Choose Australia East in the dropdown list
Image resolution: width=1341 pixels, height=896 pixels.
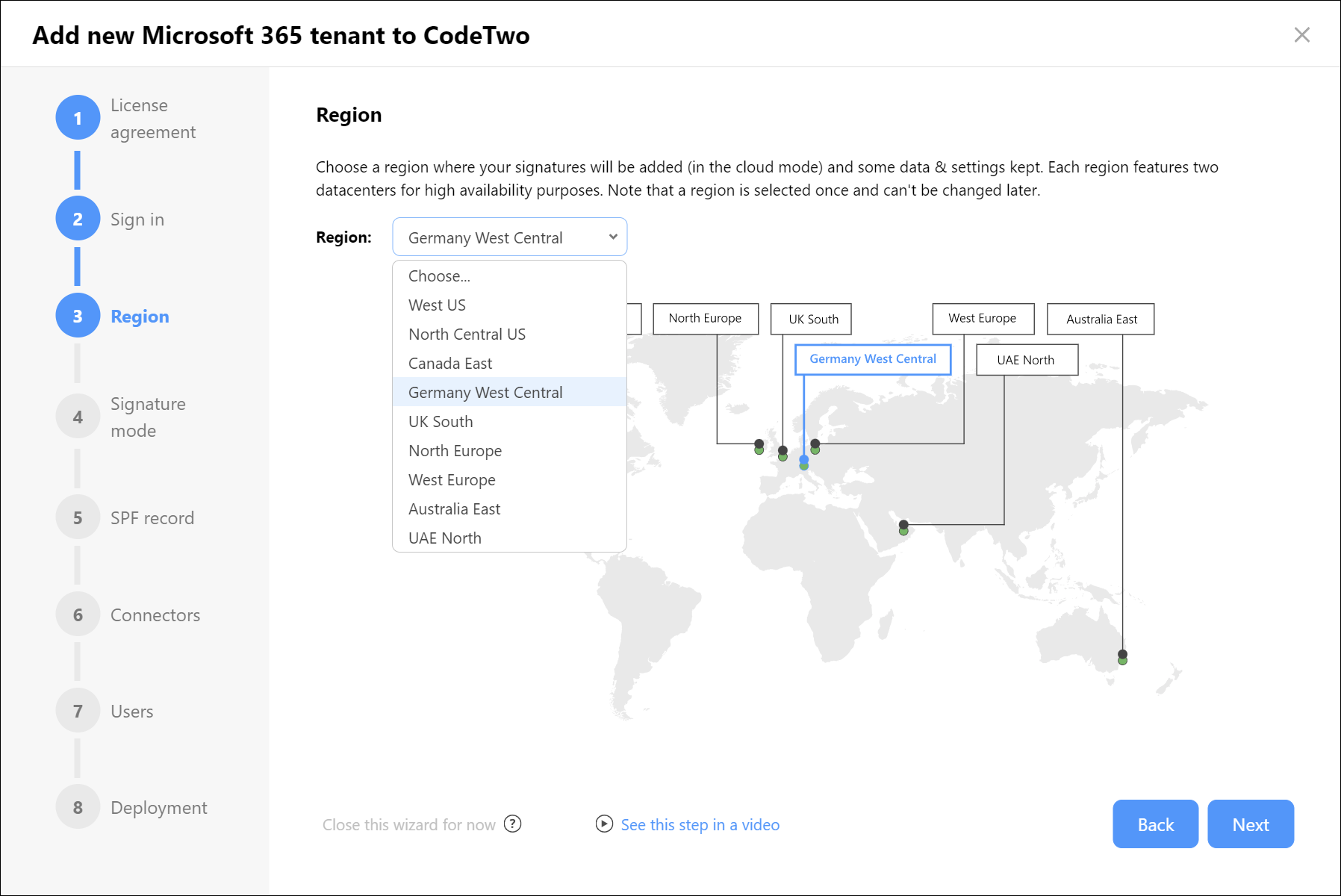(x=509, y=508)
